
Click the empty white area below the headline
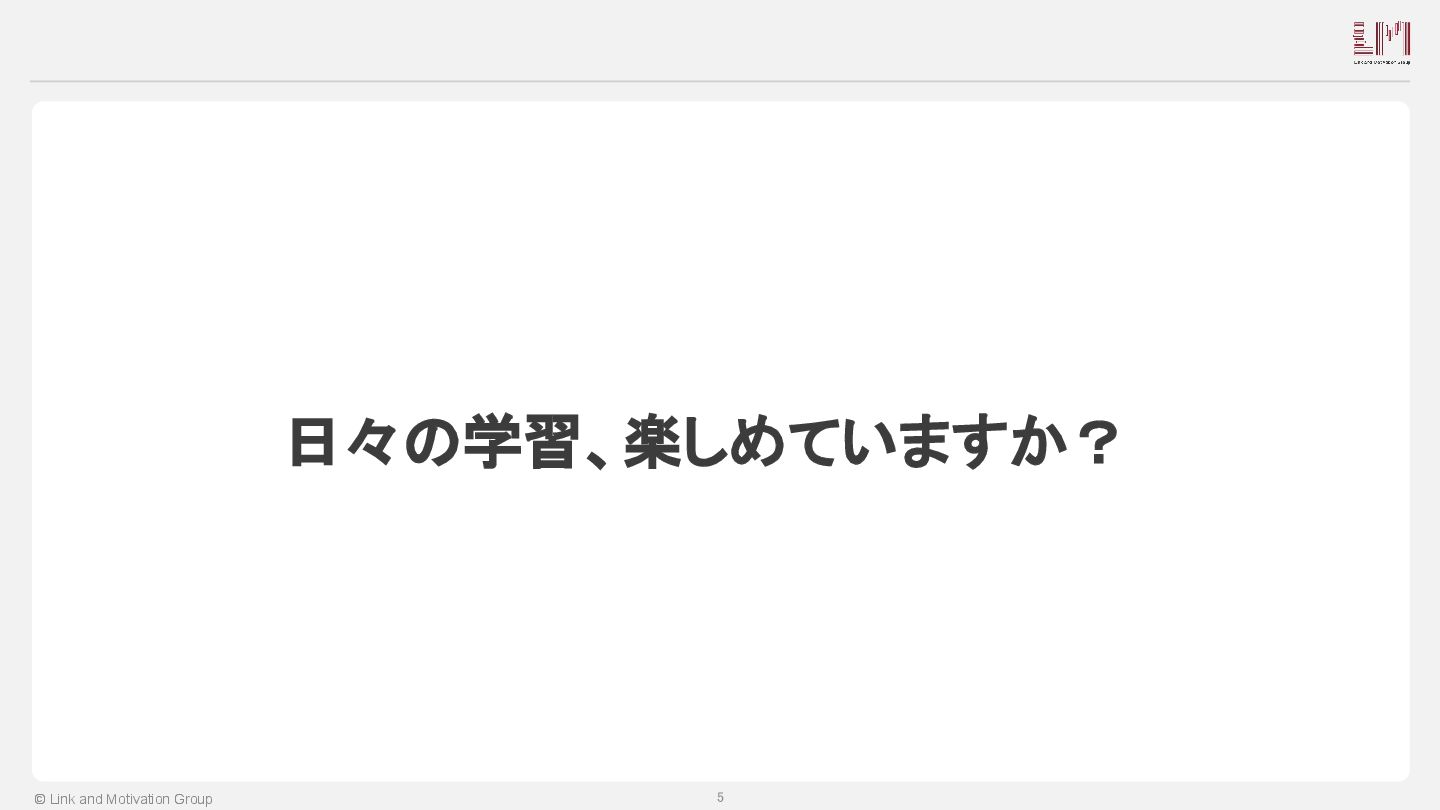pos(720,630)
